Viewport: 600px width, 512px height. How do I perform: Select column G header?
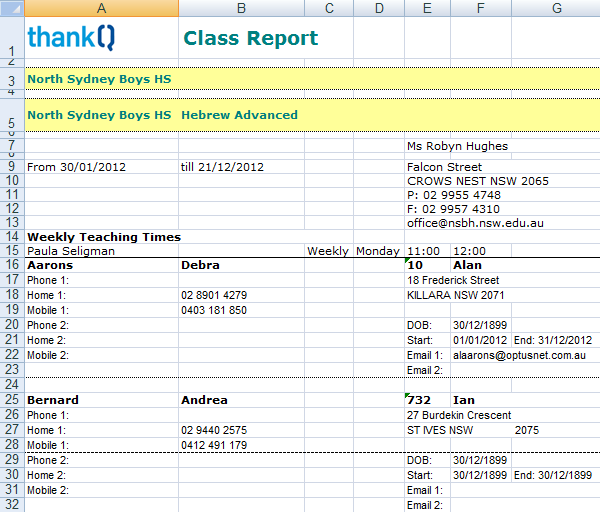555,8
